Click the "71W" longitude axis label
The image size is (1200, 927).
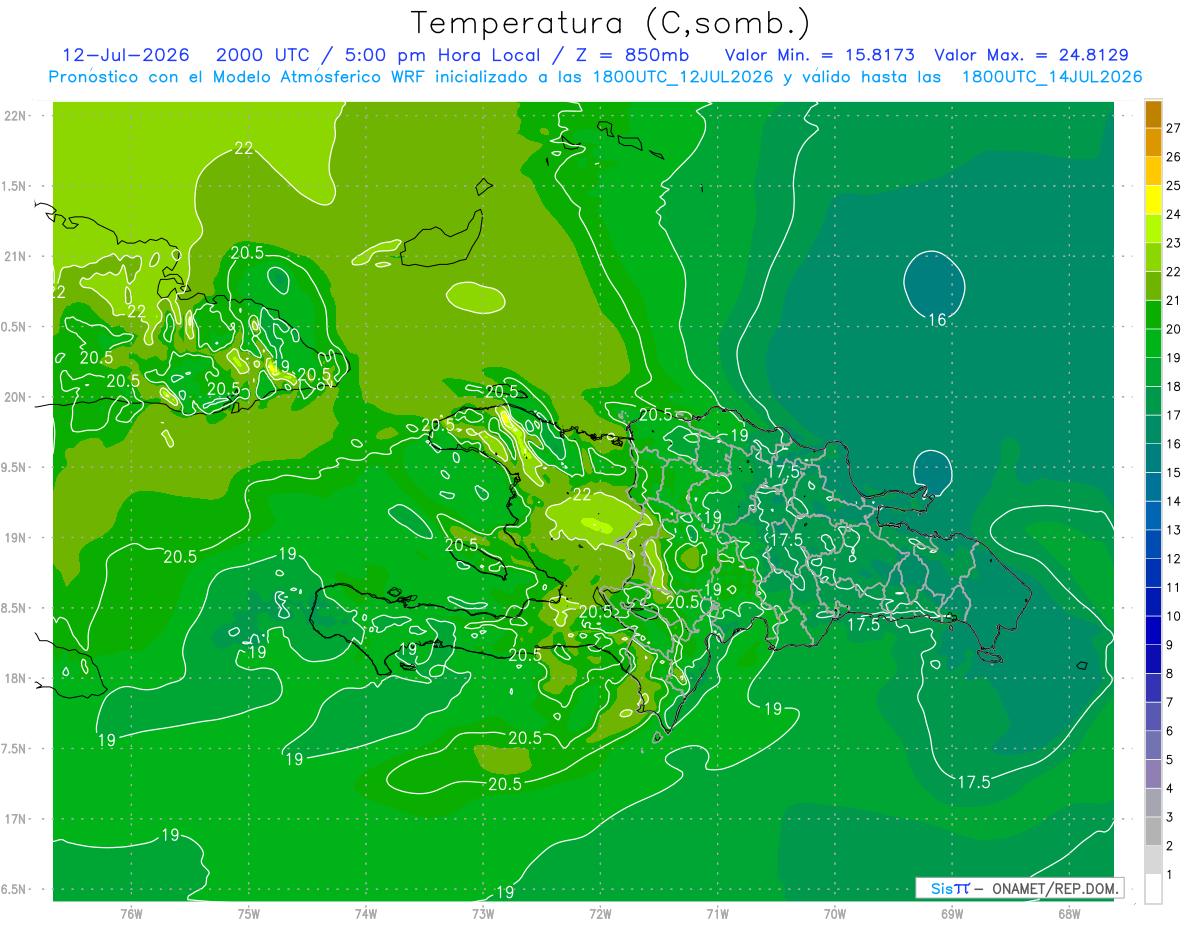click(x=717, y=913)
